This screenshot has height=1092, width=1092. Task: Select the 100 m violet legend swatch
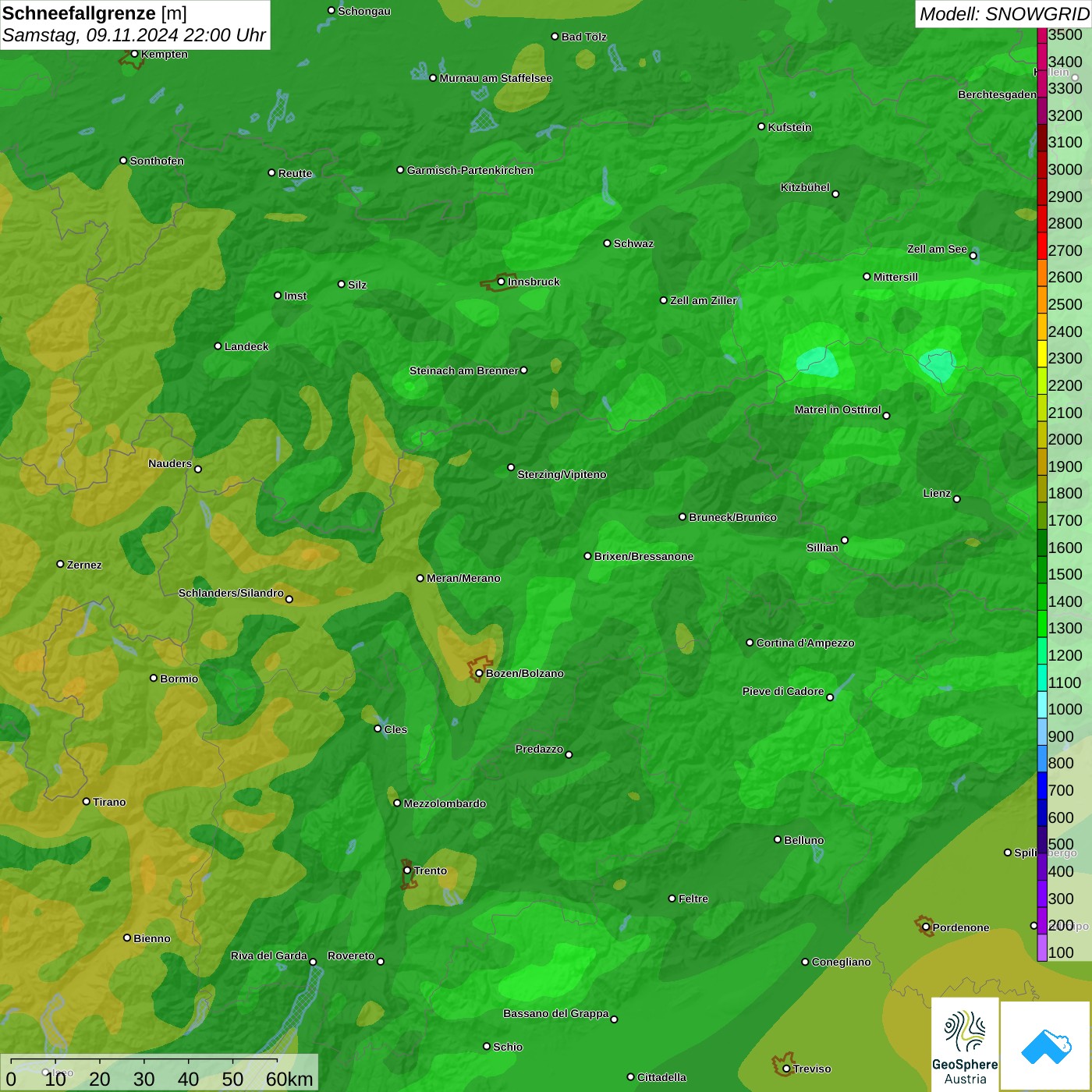[x=1041, y=948]
